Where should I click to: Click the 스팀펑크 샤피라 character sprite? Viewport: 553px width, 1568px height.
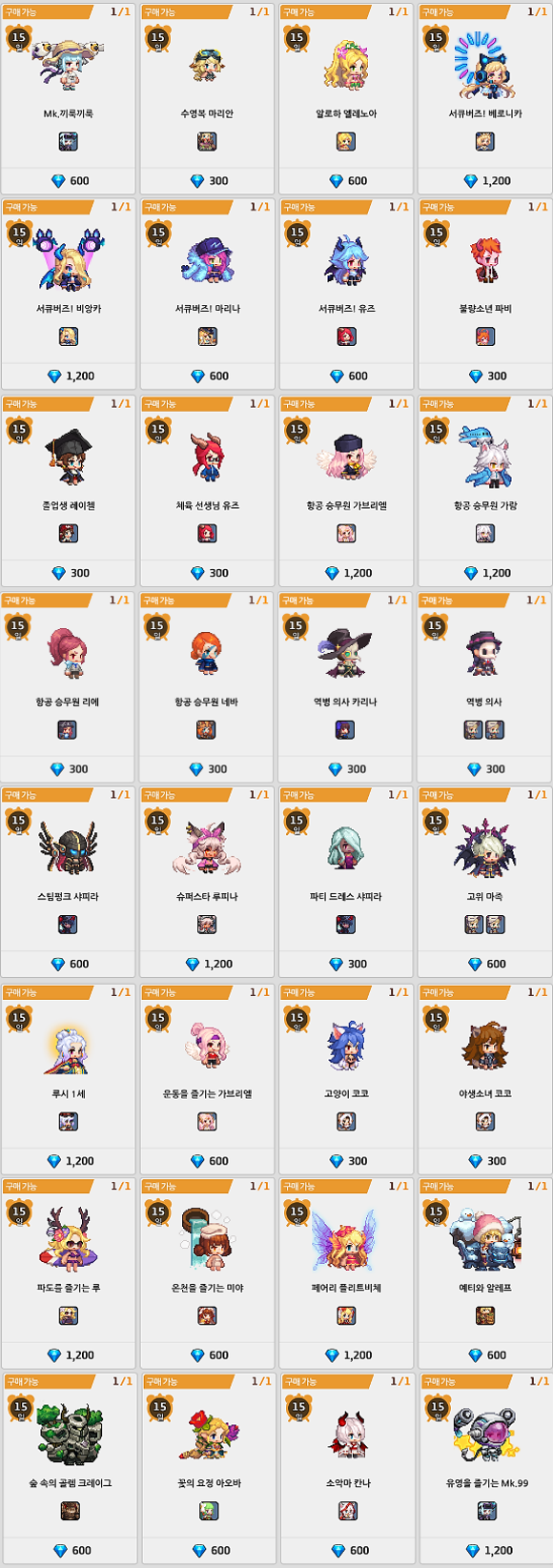point(68,847)
